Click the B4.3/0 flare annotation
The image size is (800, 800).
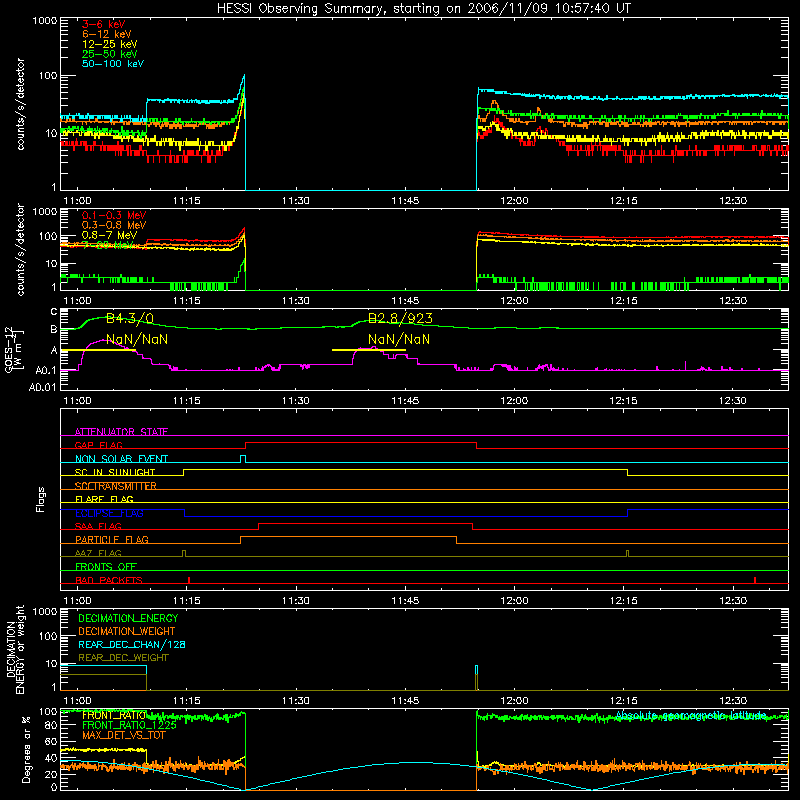click(x=130, y=319)
